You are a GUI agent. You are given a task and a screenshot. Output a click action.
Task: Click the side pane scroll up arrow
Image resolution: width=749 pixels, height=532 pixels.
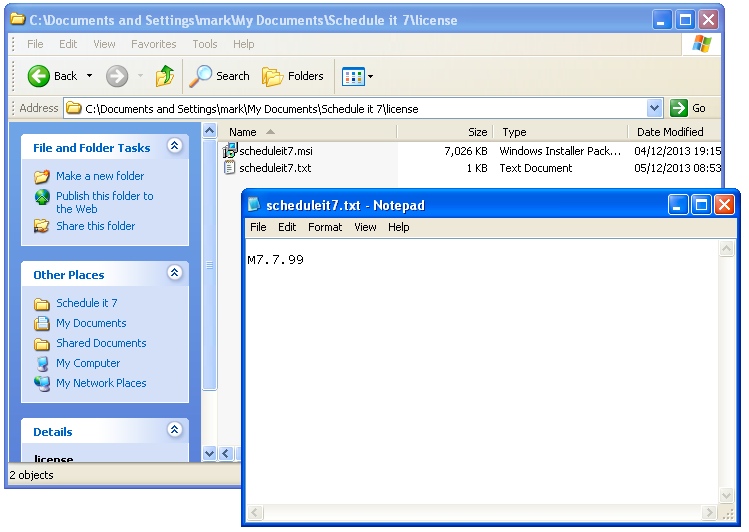(209, 130)
